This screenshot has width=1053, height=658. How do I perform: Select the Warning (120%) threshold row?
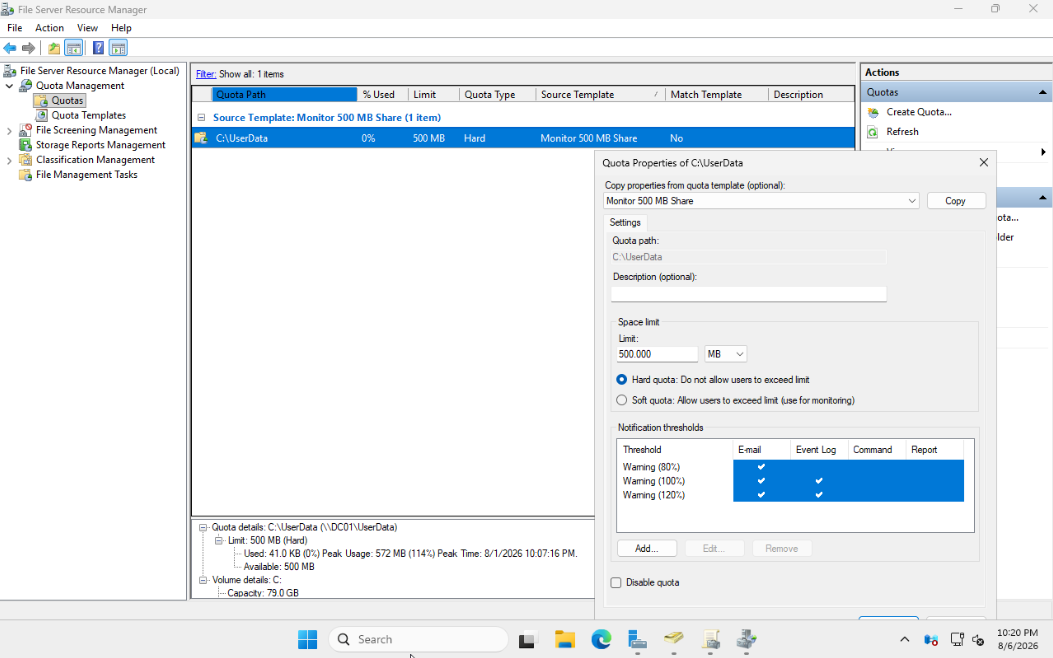tap(790, 495)
